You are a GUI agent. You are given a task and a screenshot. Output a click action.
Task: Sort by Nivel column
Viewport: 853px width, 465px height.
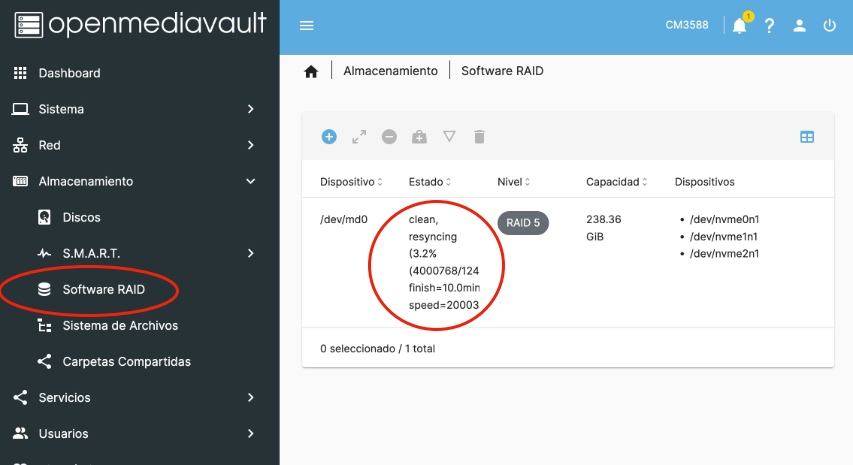(514, 182)
